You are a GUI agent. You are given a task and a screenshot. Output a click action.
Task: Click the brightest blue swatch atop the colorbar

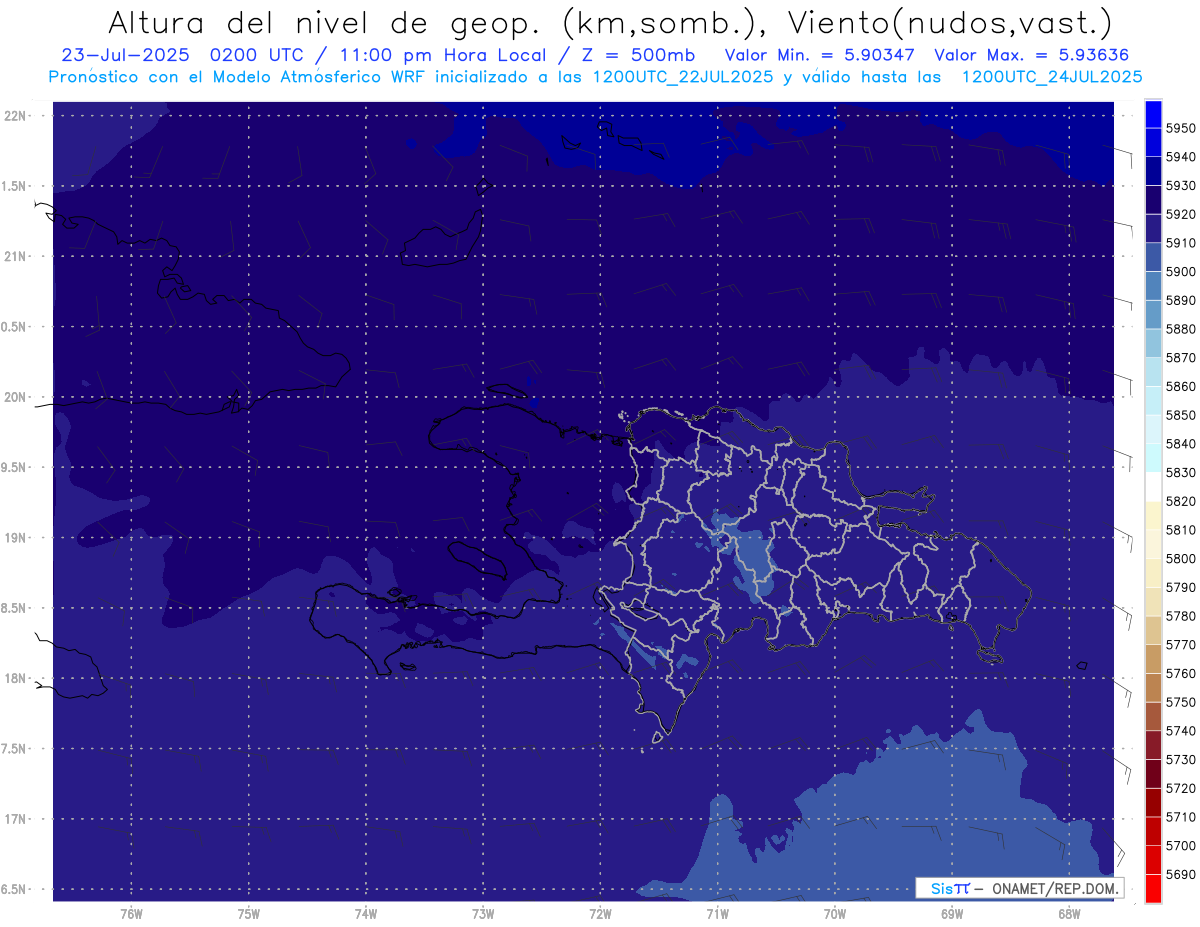(x=1153, y=114)
